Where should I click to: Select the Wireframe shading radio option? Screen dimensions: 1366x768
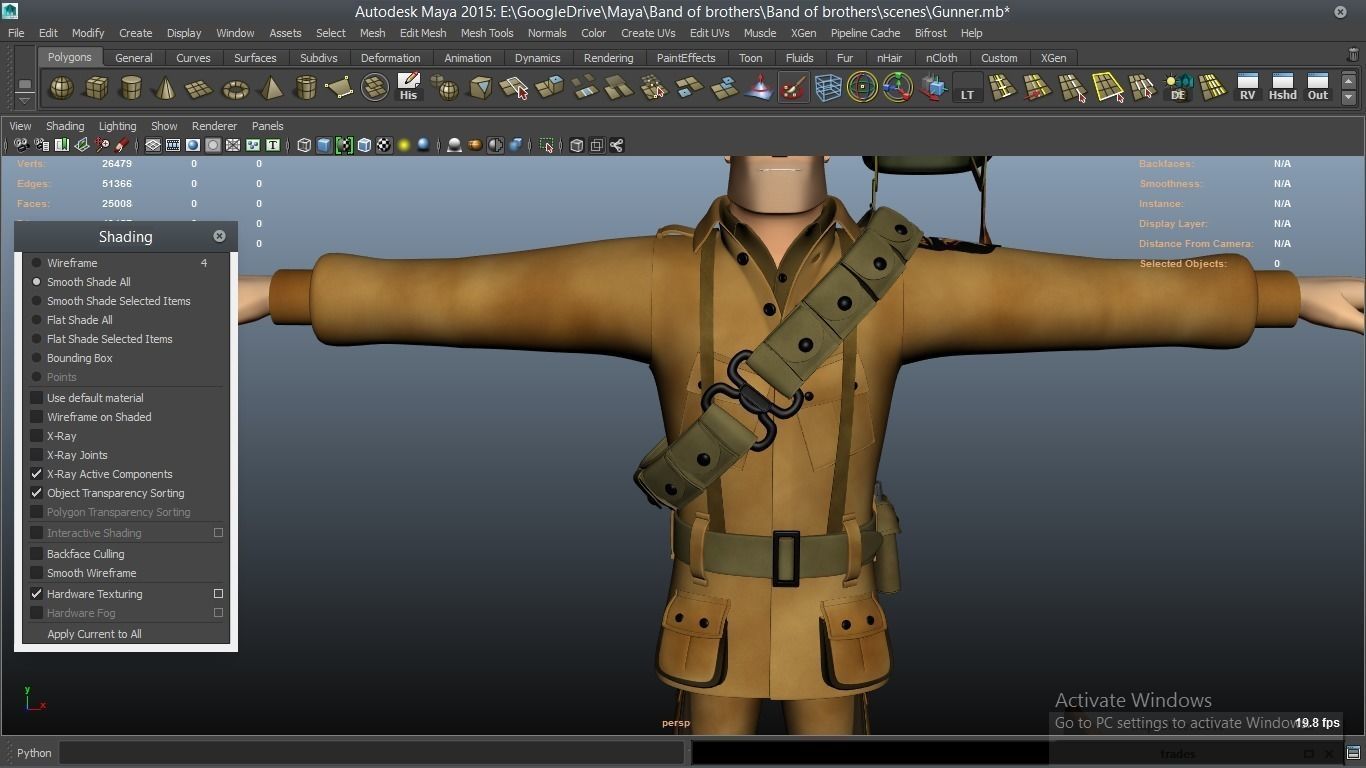coord(37,263)
